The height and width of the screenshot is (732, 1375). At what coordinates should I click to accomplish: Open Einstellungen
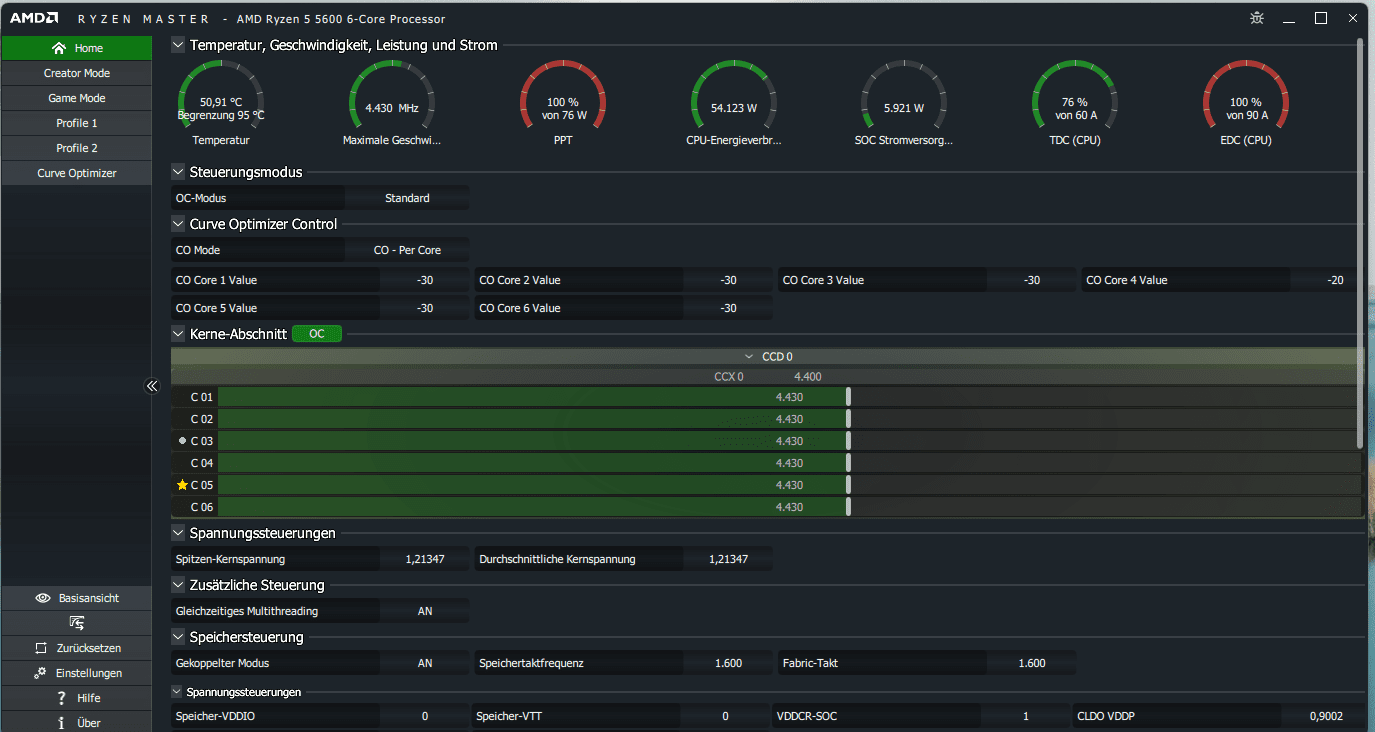(x=77, y=673)
